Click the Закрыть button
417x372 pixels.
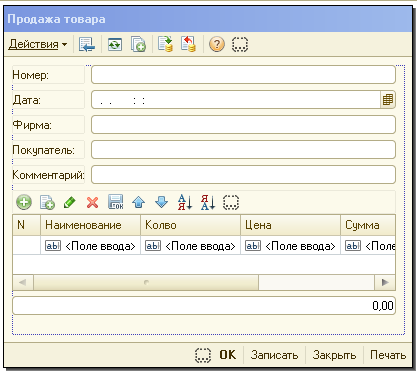[x=334, y=355]
